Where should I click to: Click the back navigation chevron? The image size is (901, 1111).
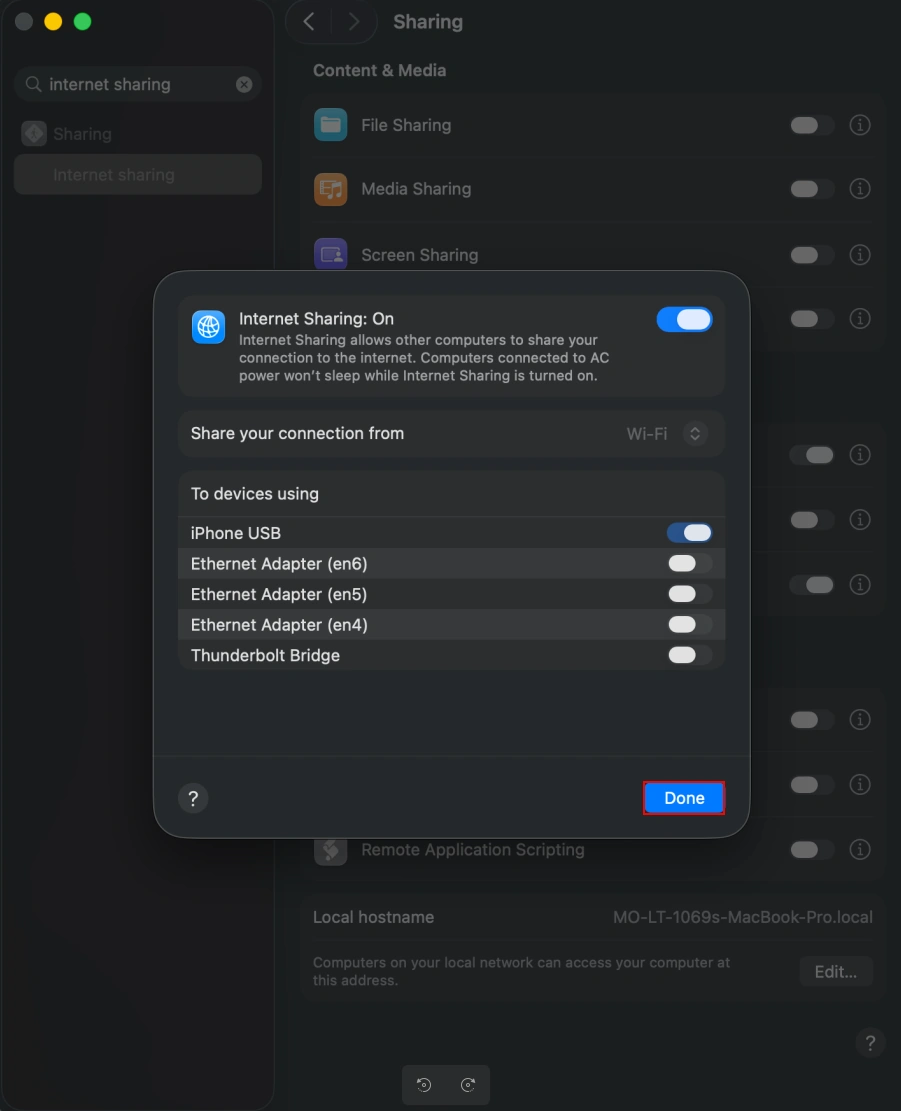(x=308, y=21)
